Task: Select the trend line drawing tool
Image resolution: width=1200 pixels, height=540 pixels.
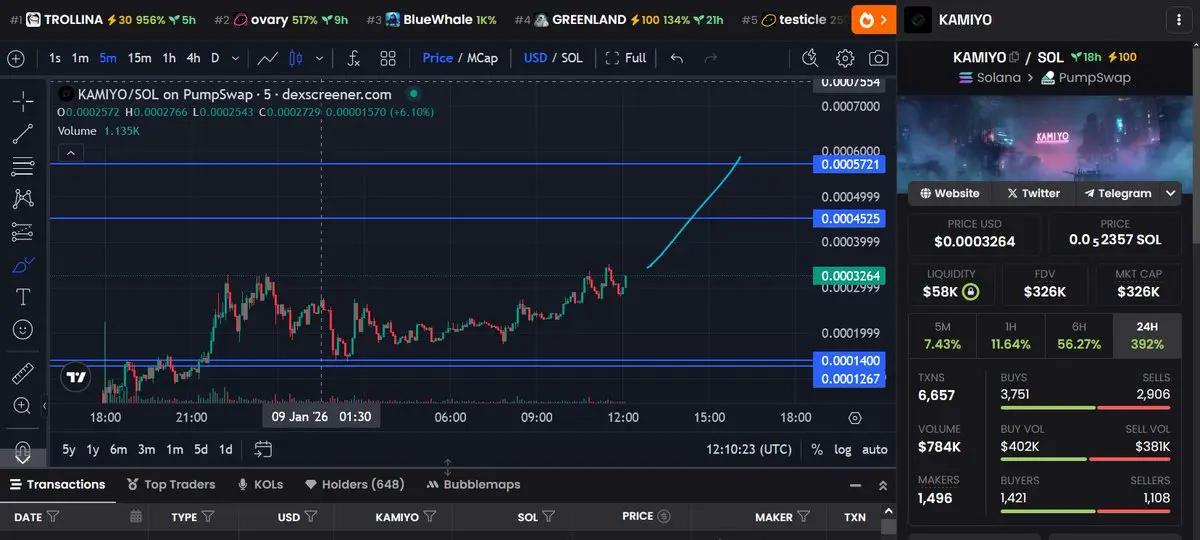Action: coord(22,134)
